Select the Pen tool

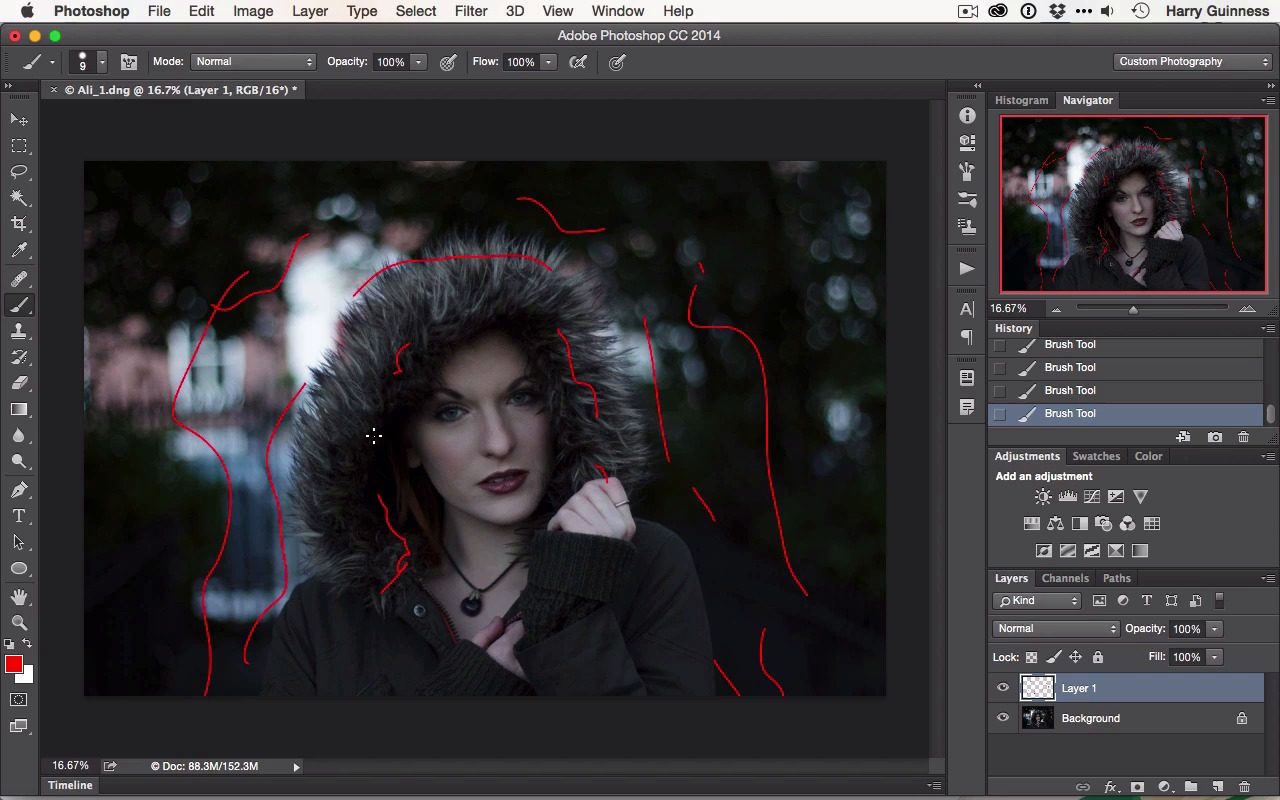tap(19, 490)
